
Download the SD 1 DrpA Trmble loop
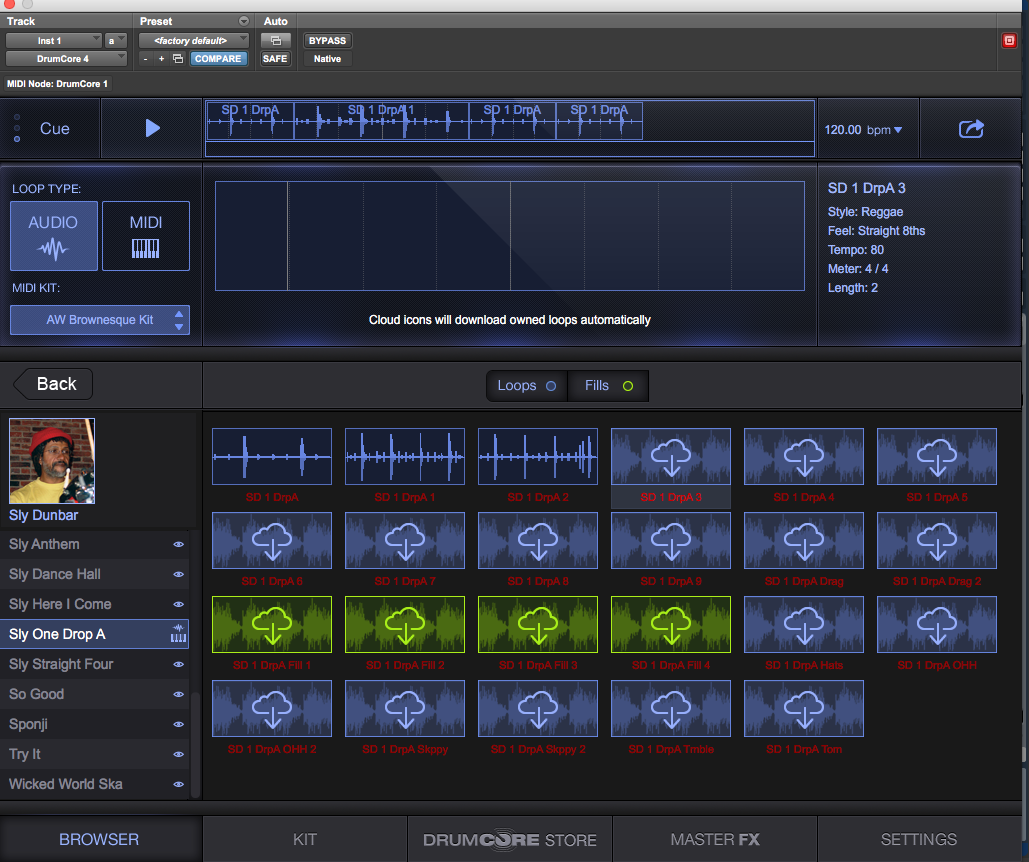click(670, 708)
